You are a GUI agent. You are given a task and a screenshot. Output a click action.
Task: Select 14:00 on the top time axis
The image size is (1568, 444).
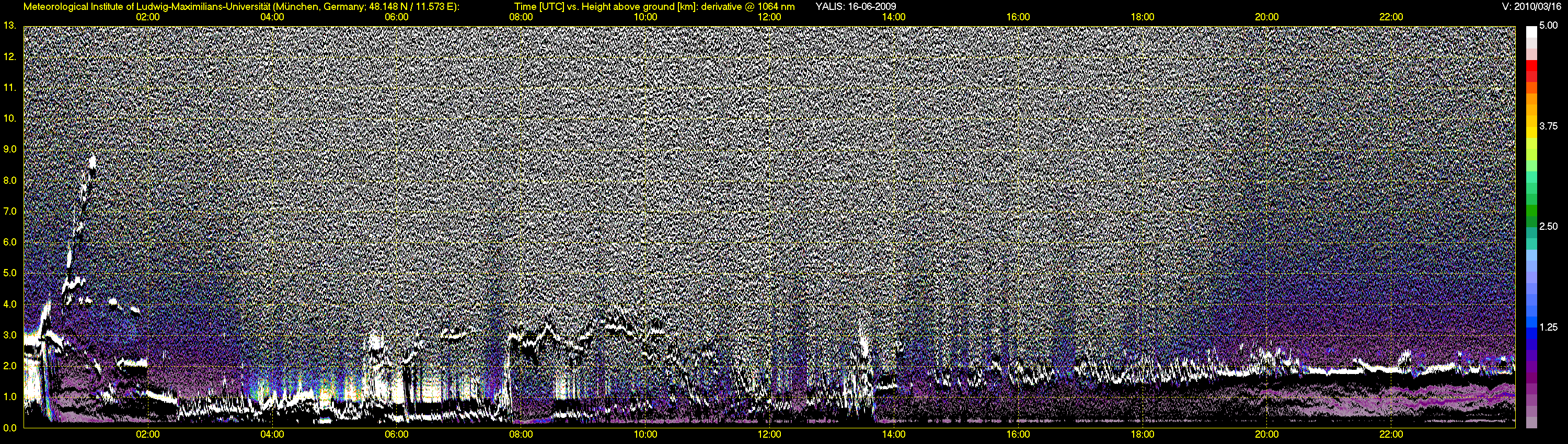(894, 17)
